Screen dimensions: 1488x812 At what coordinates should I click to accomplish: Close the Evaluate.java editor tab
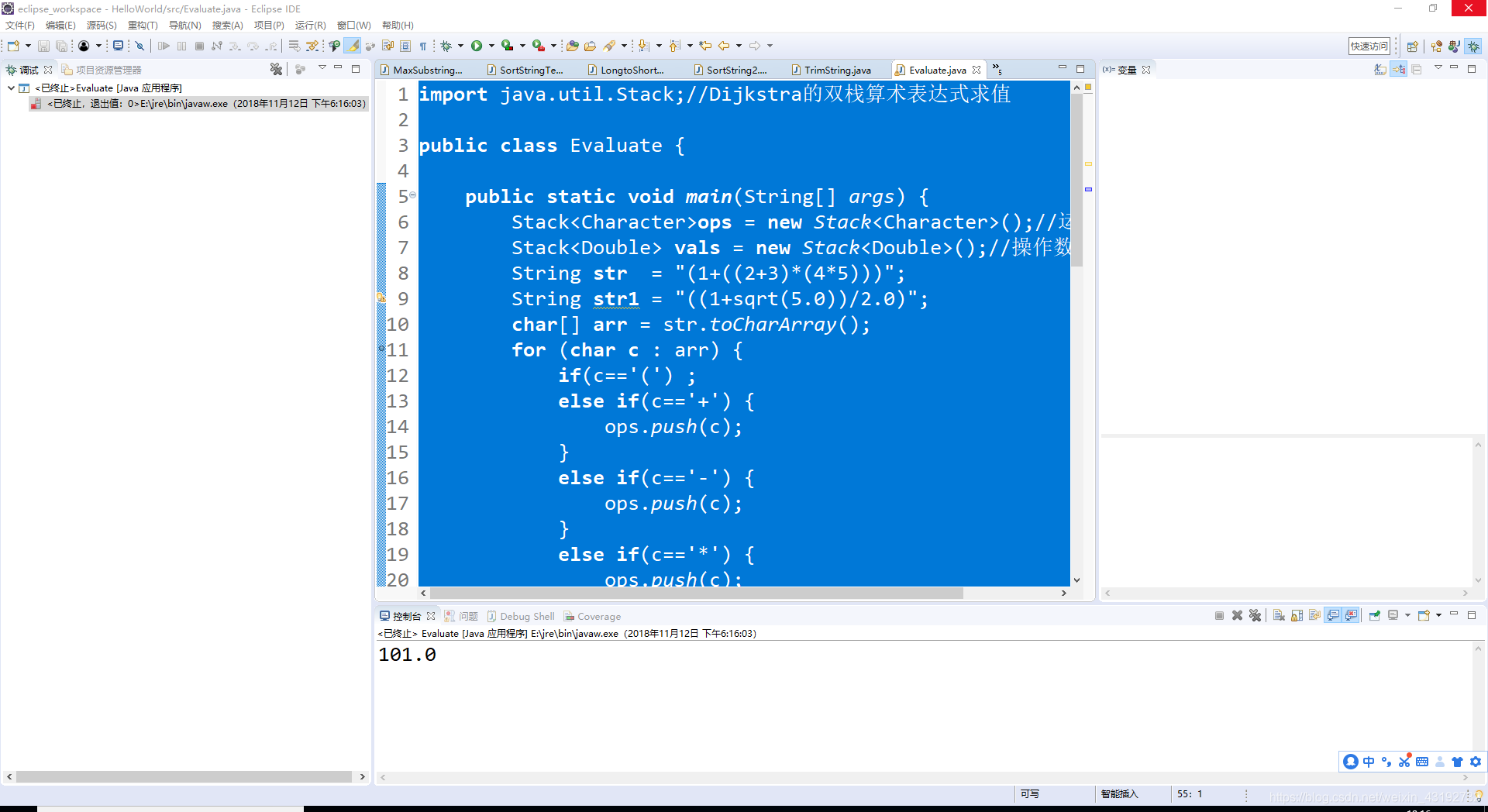pos(976,70)
